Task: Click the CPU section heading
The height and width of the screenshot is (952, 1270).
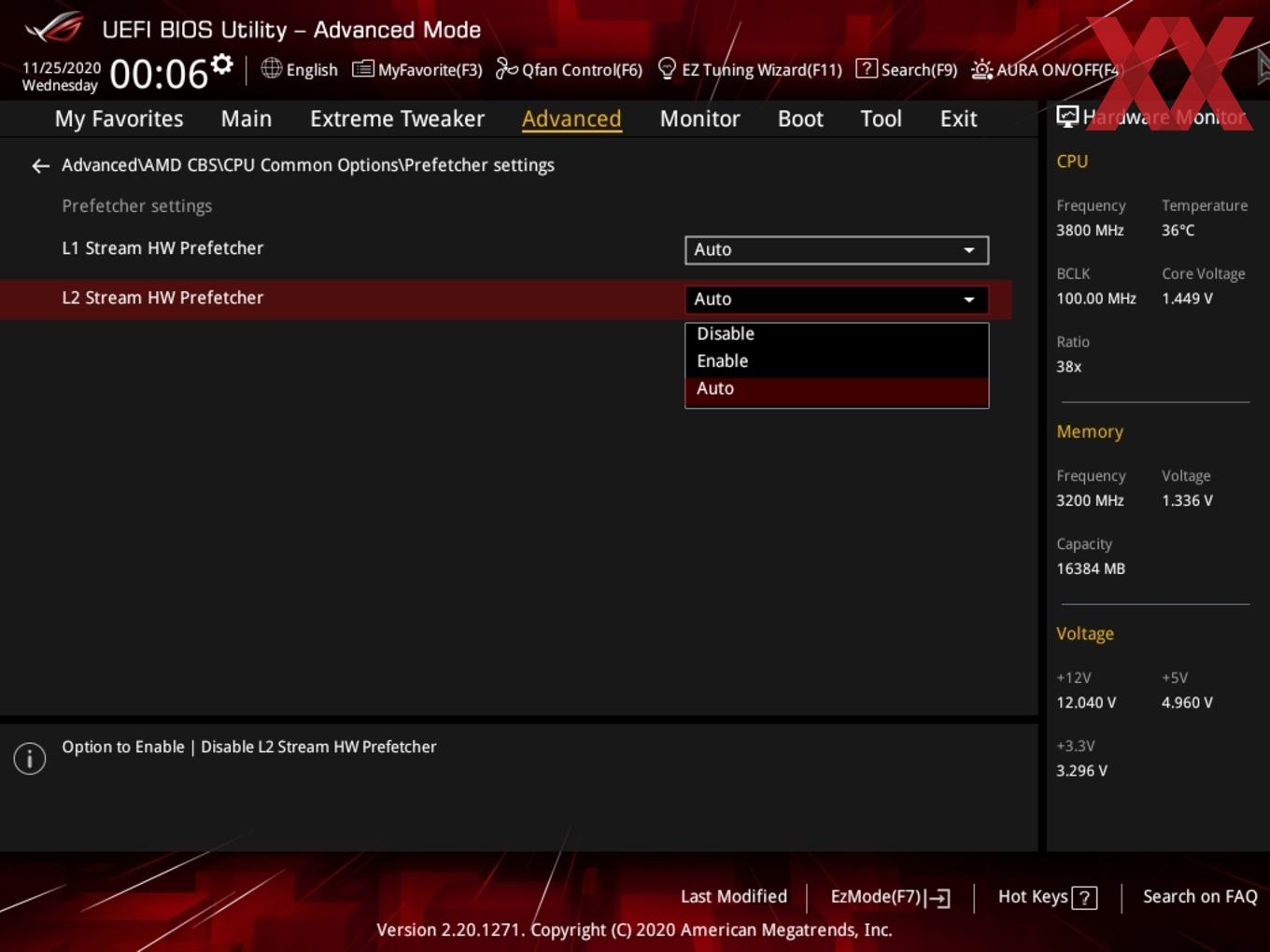Action: 1072,161
